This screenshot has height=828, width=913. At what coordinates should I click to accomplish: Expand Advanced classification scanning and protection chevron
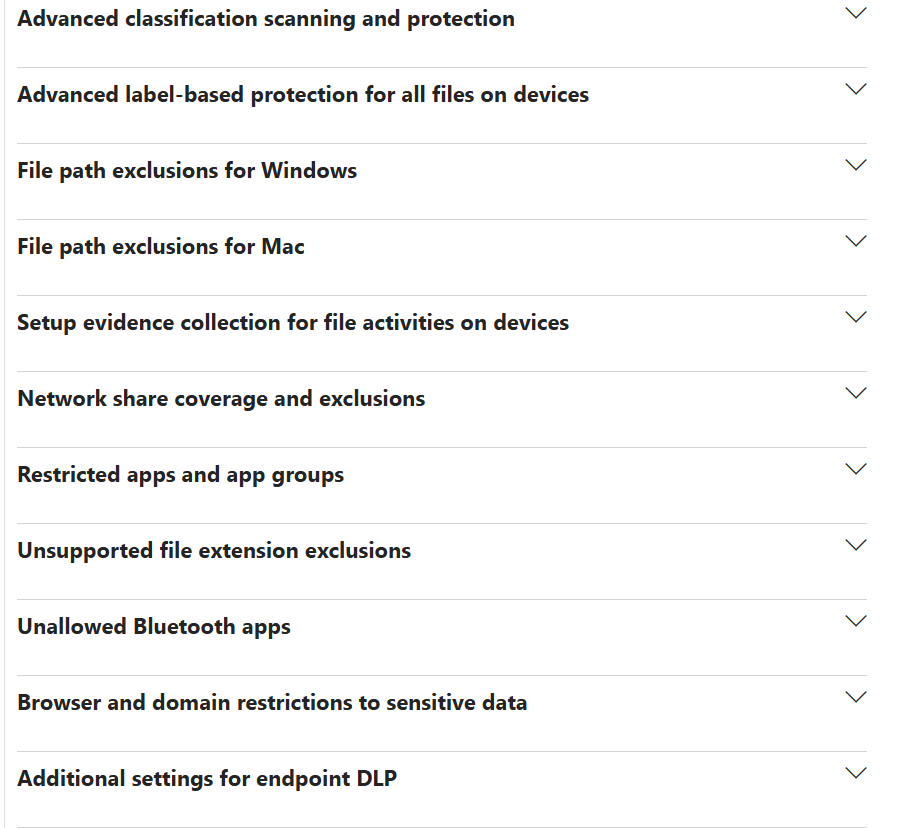(x=855, y=14)
